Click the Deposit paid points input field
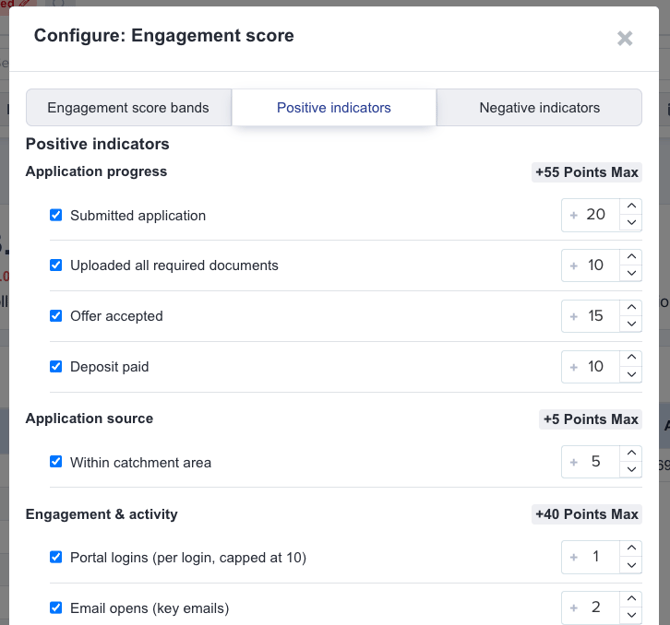 [595, 367]
